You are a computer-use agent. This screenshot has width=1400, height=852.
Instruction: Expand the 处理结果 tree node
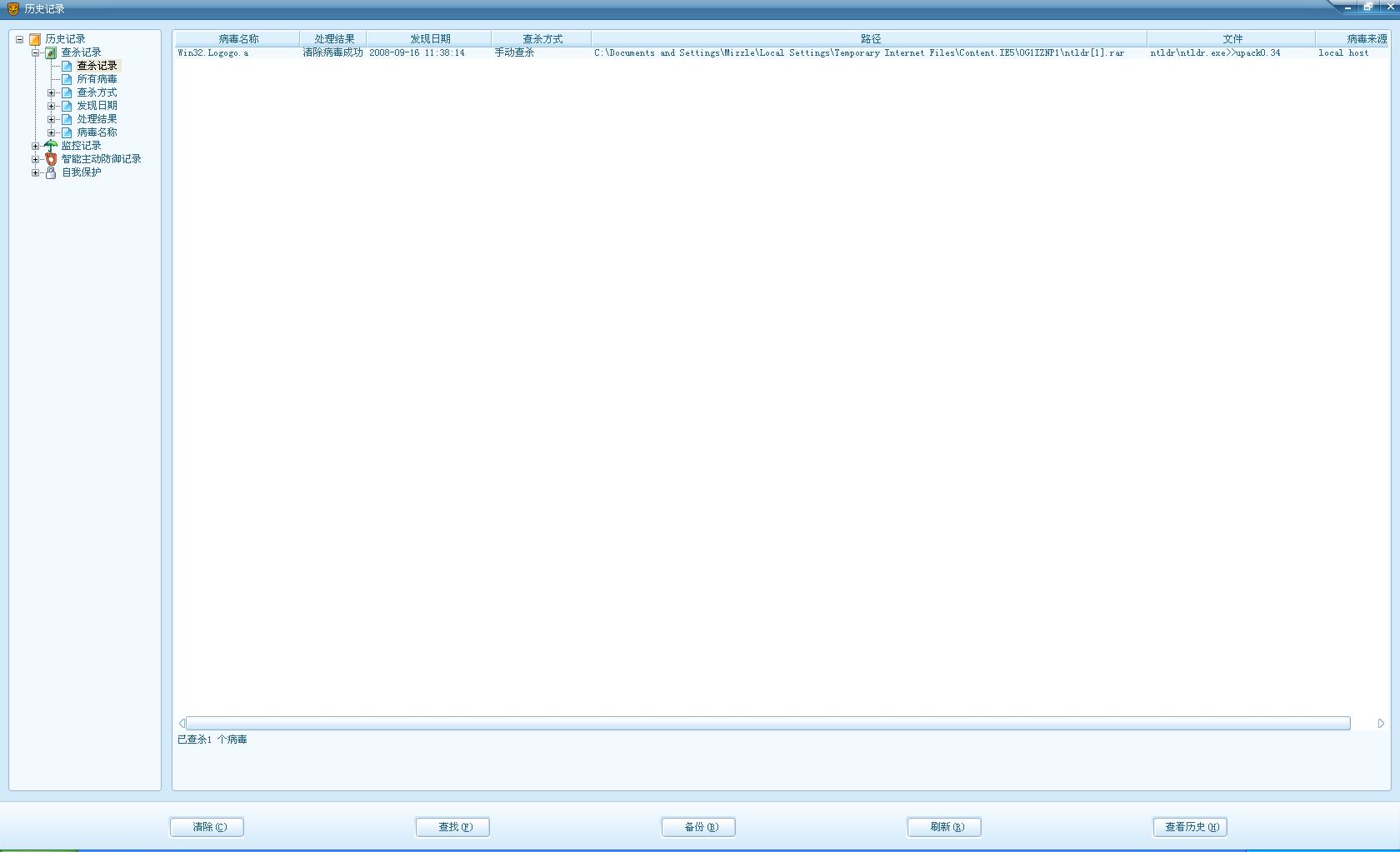coord(51,119)
